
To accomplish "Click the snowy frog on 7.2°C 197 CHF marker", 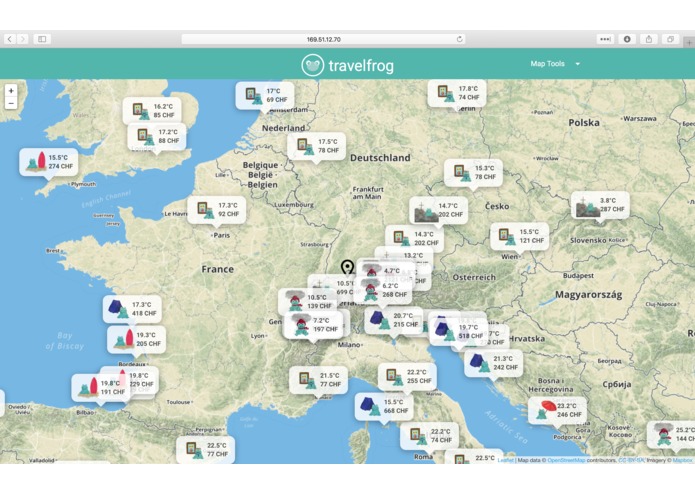I will point(301,325).
